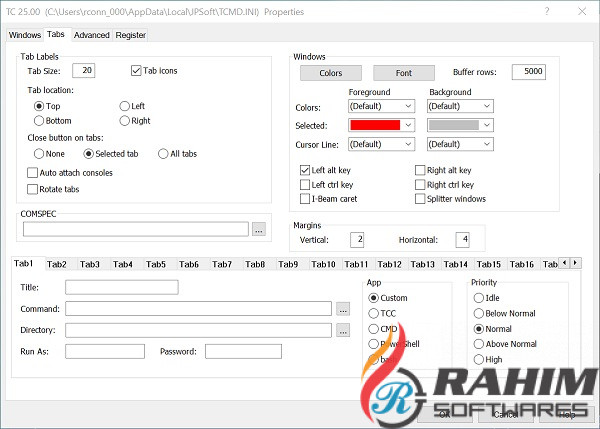This screenshot has width=600, height=429.
Task: Select Tab16 settings tab
Action: point(522,264)
